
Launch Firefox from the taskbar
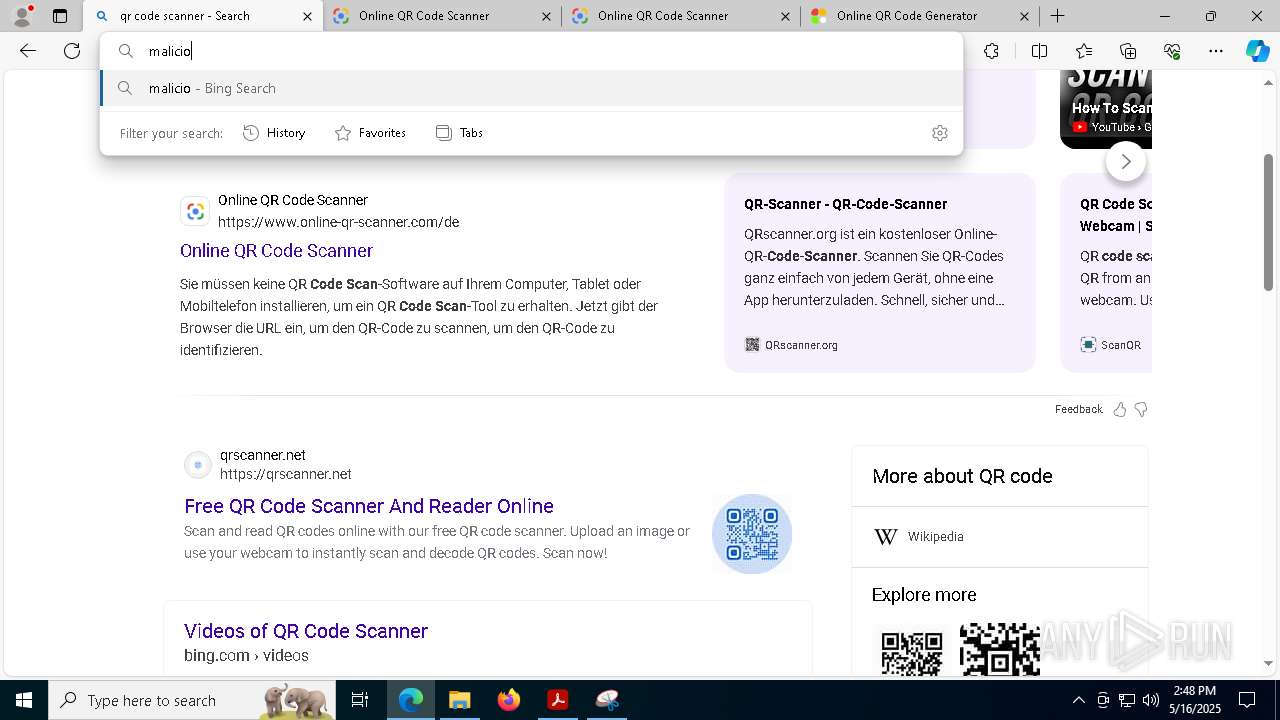tap(509, 700)
